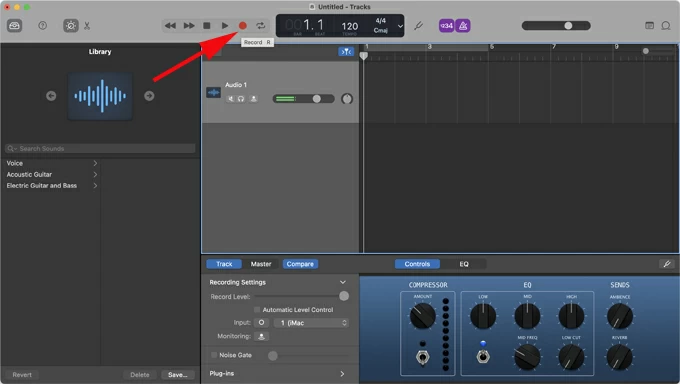Click the tuner fork icon

coord(418,26)
